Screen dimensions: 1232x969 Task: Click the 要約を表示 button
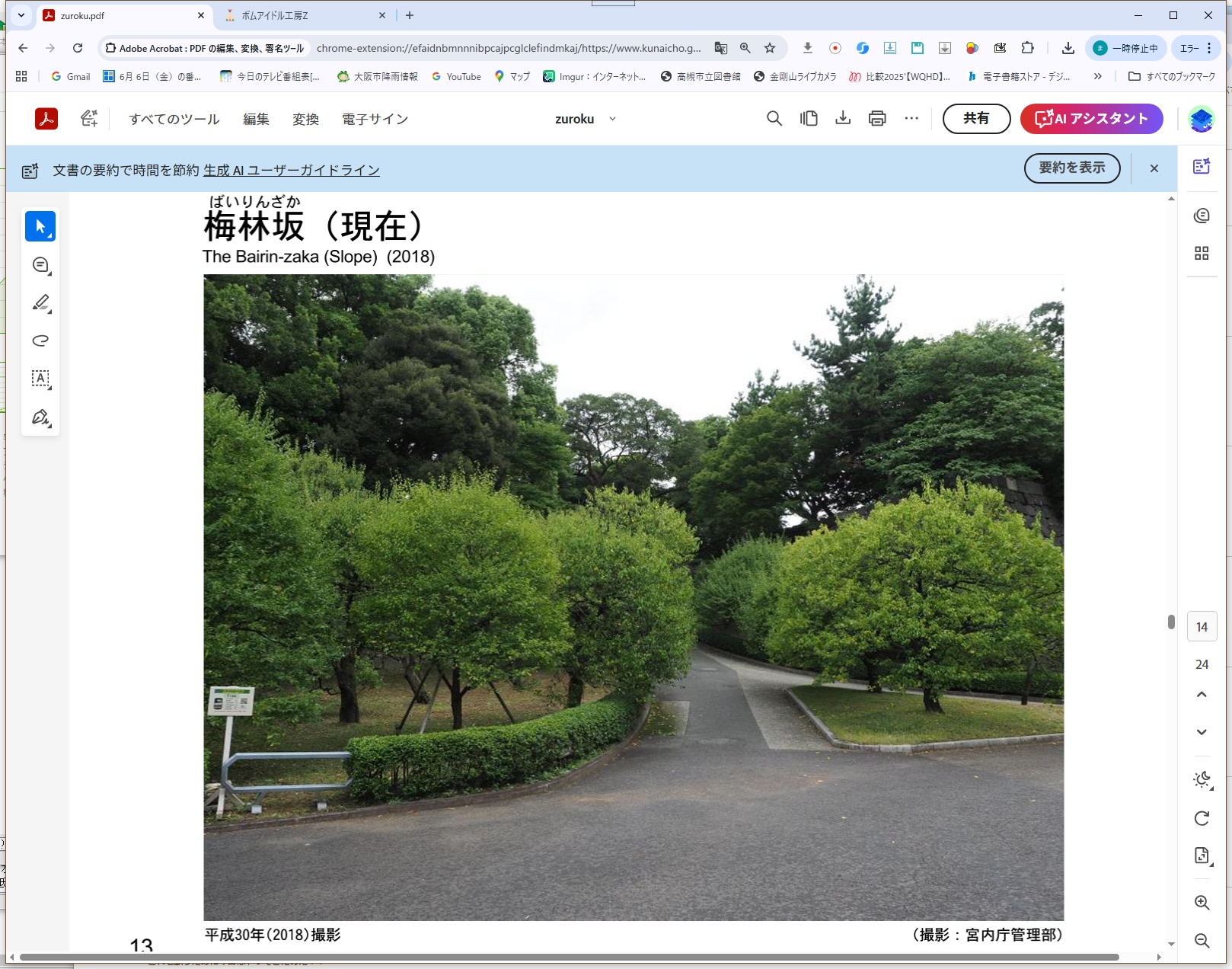(1071, 168)
